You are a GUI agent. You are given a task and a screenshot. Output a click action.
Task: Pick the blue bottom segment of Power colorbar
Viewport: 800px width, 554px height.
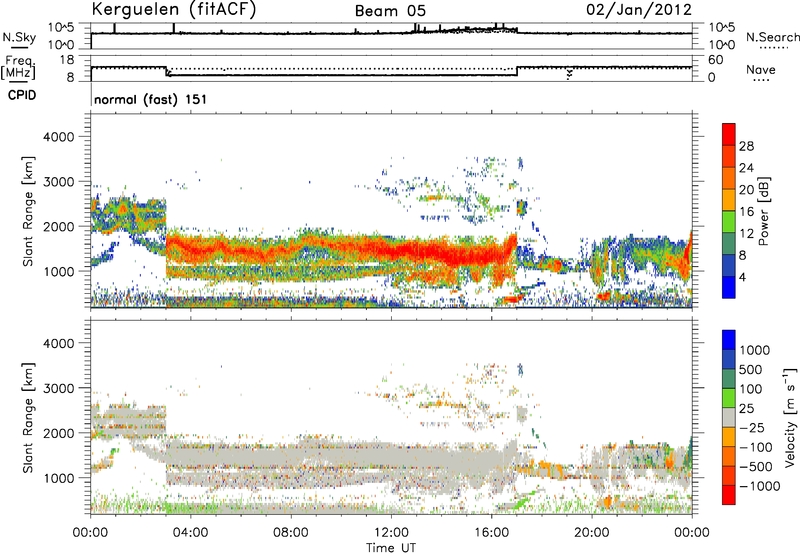[x=729, y=287]
